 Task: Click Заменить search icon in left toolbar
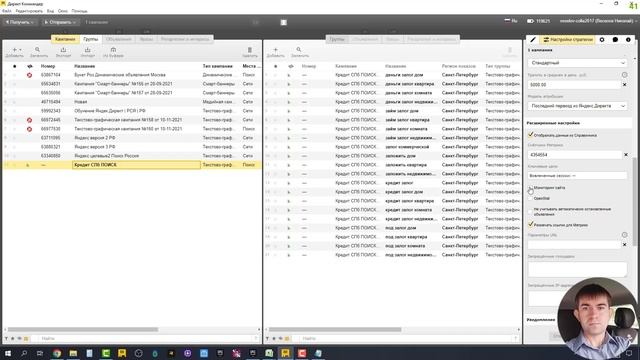coord(38,52)
